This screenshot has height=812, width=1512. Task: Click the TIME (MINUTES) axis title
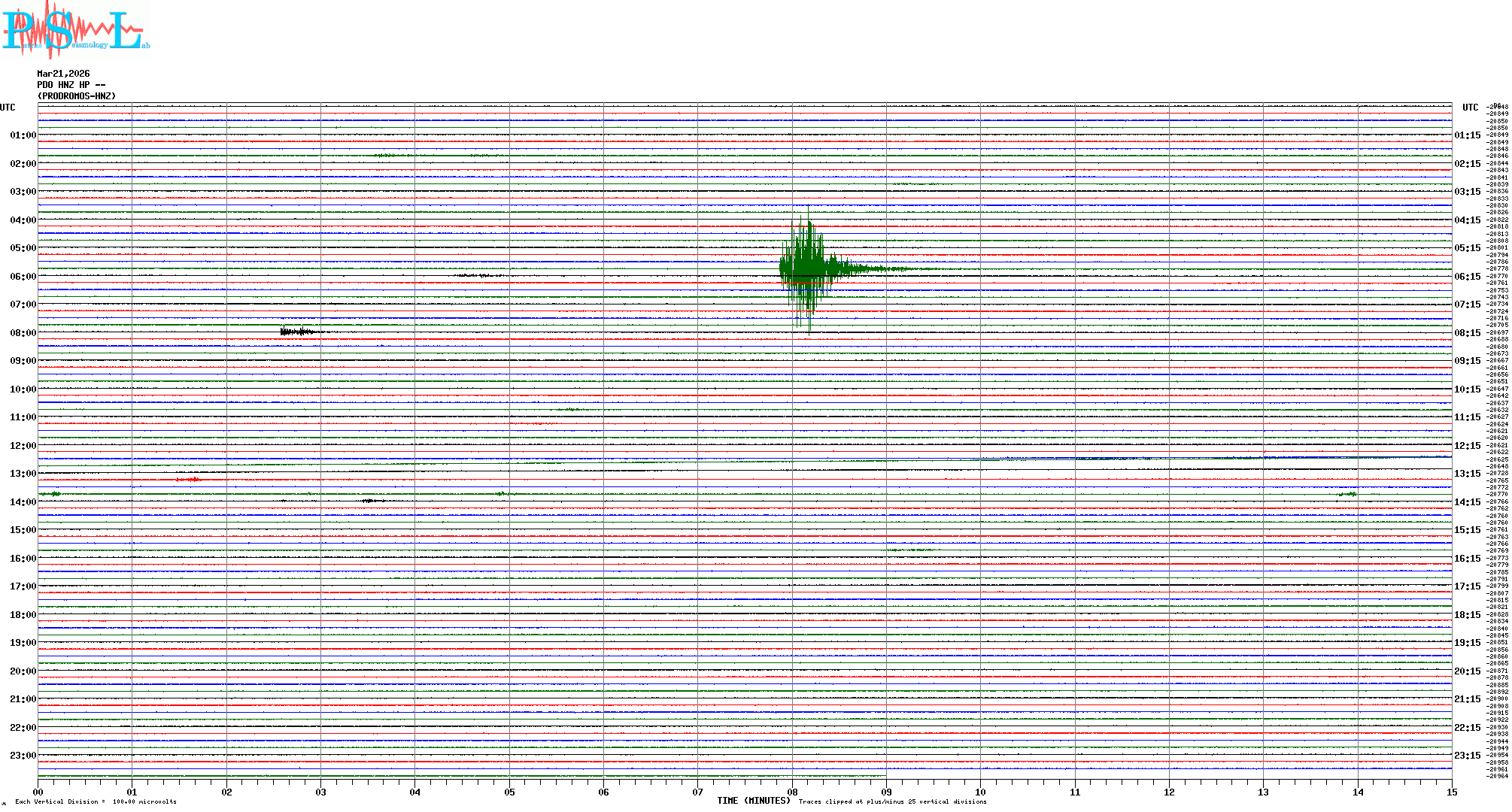pyautogui.click(x=753, y=801)
